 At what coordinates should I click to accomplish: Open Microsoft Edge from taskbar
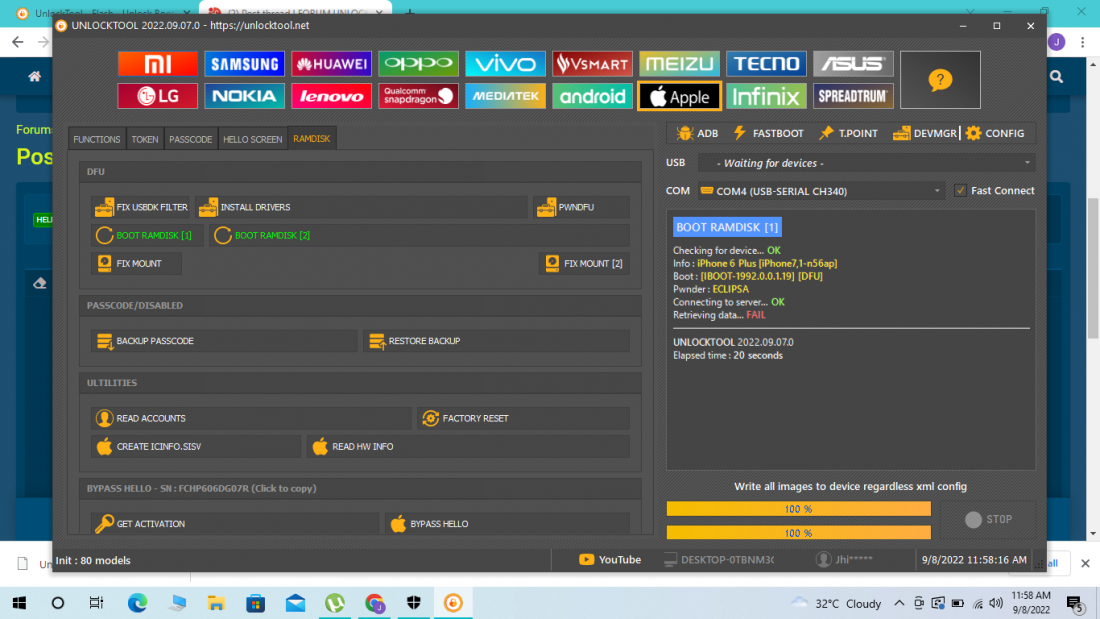138,603
